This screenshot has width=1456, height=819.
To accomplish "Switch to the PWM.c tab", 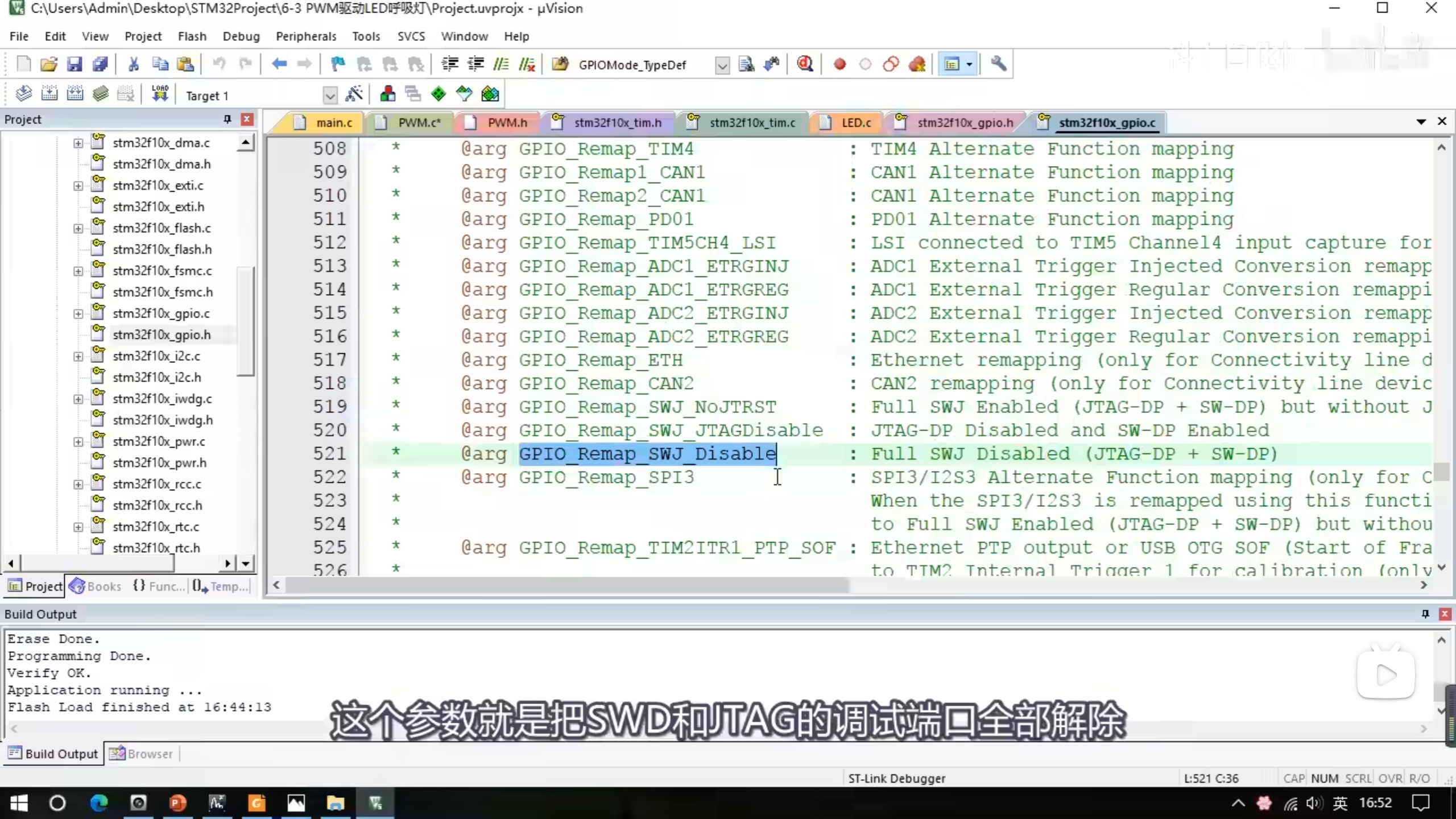I will [419, 122].
